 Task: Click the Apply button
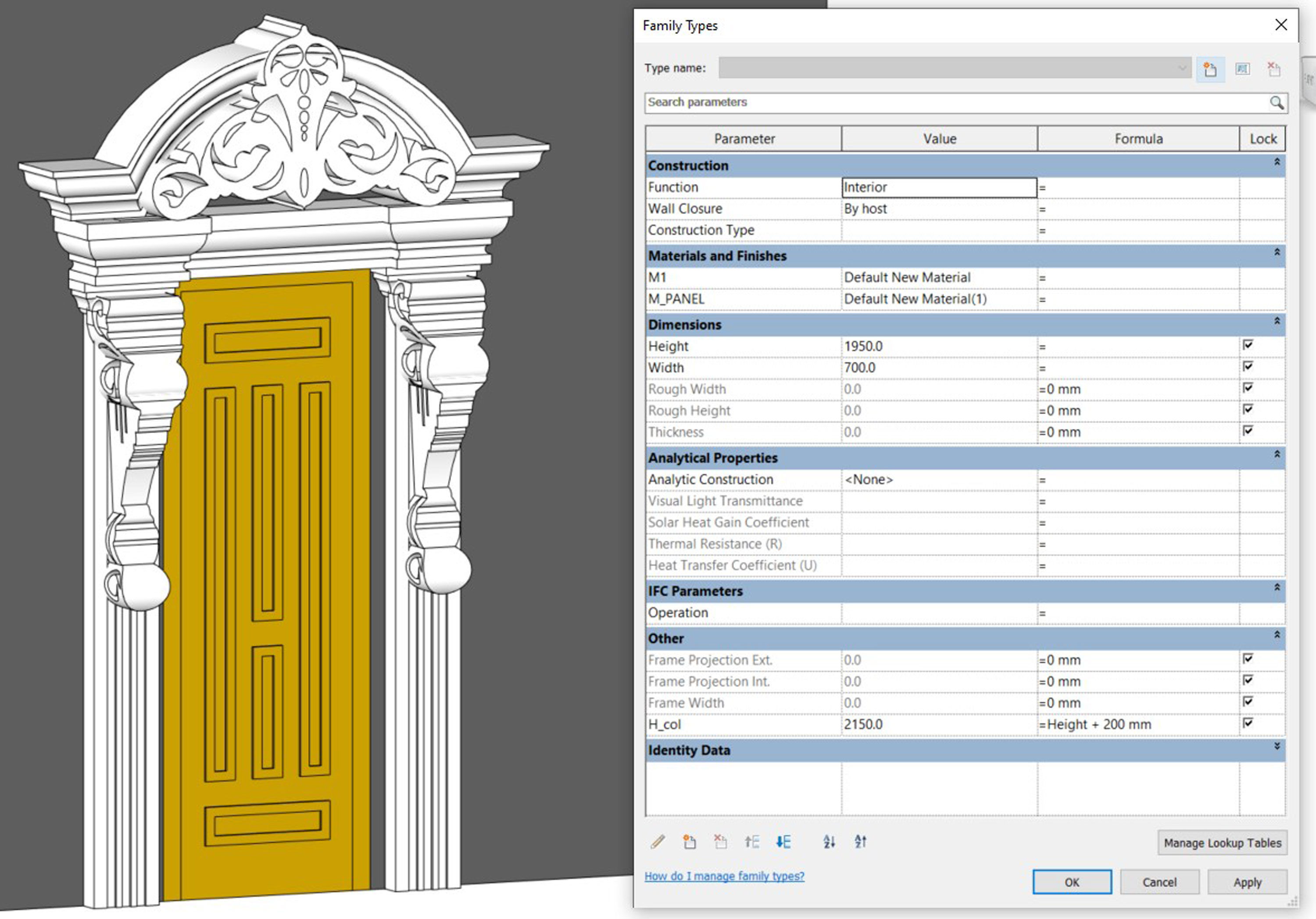(x=1247, y=882)
